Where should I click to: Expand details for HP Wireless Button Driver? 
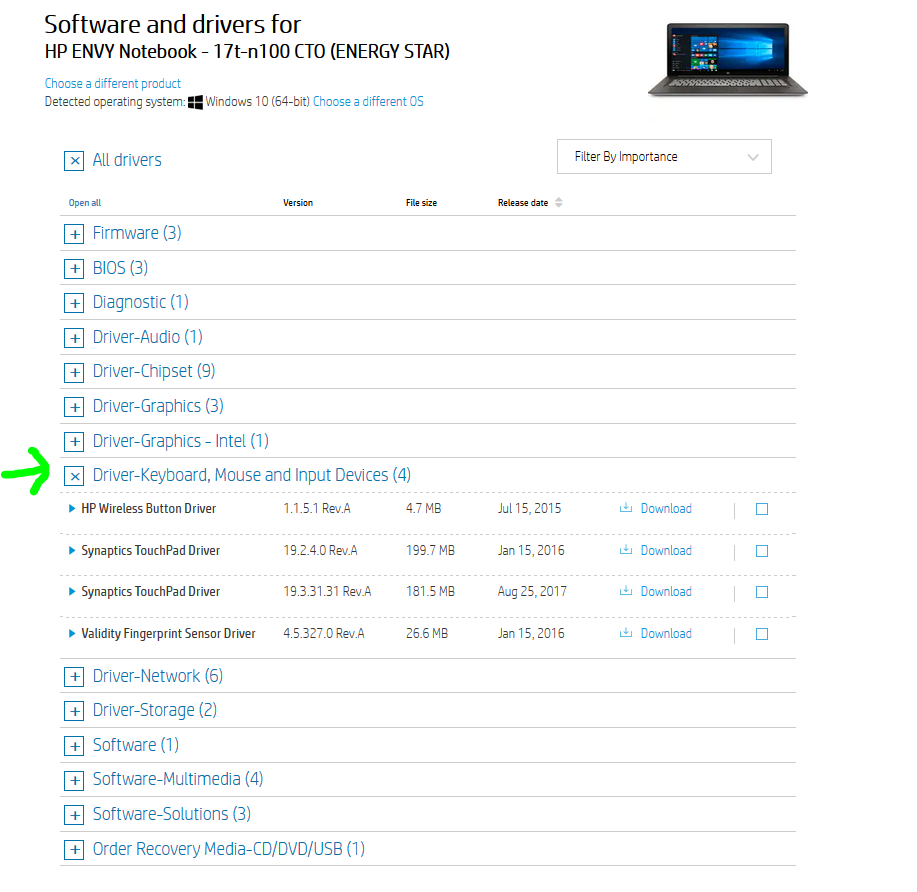click(x=71, y=508)
